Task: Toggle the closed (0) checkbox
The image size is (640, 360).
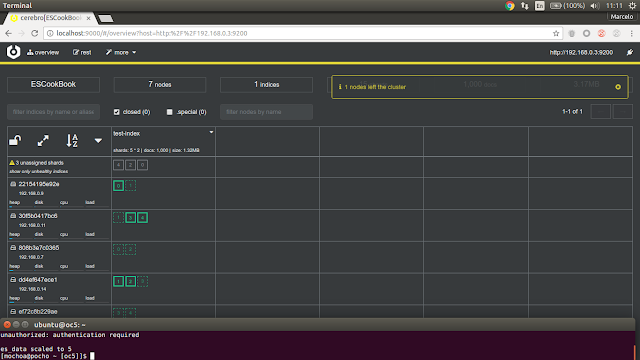Action: click(x=117, y=112)
